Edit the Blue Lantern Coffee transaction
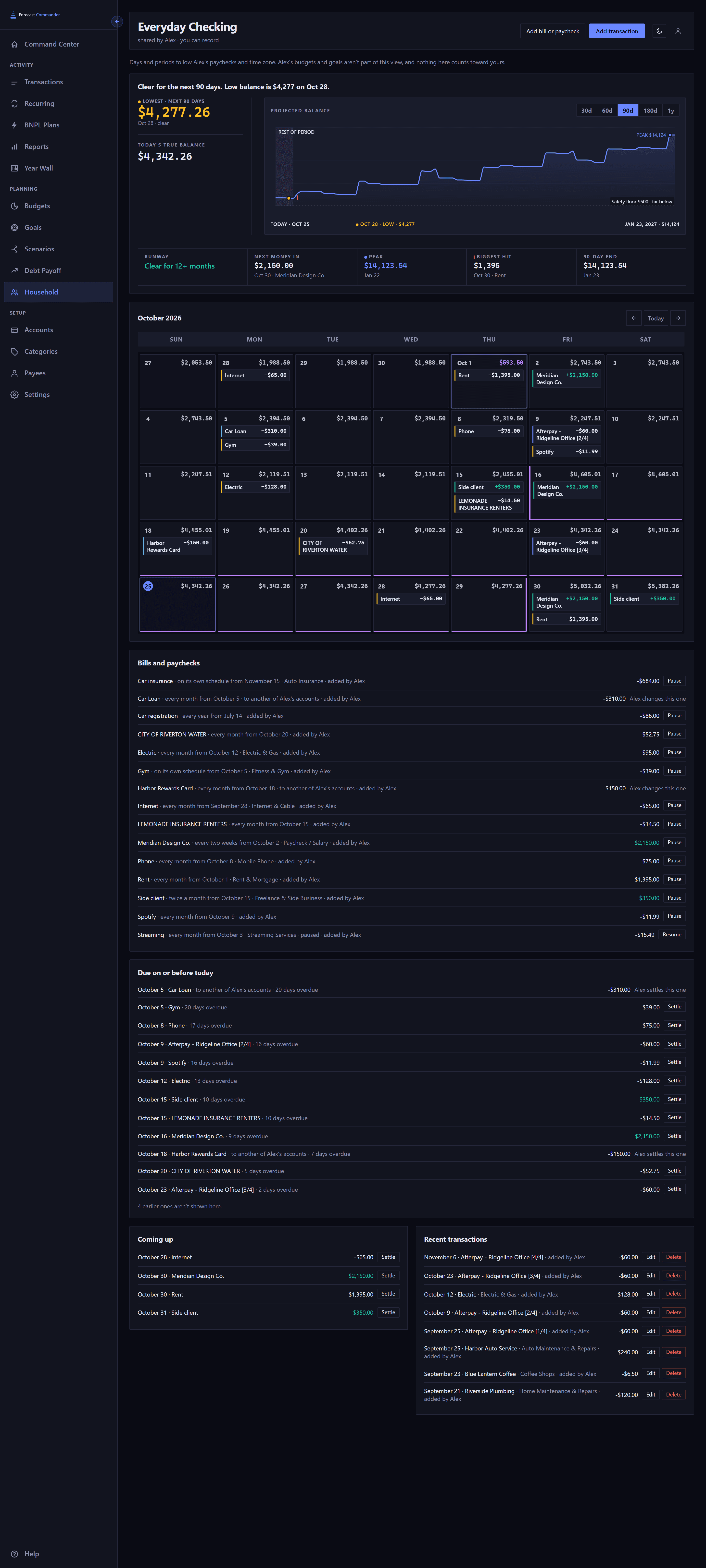The height and width of the screenshot is (1568, 706). coord(651,1373)
